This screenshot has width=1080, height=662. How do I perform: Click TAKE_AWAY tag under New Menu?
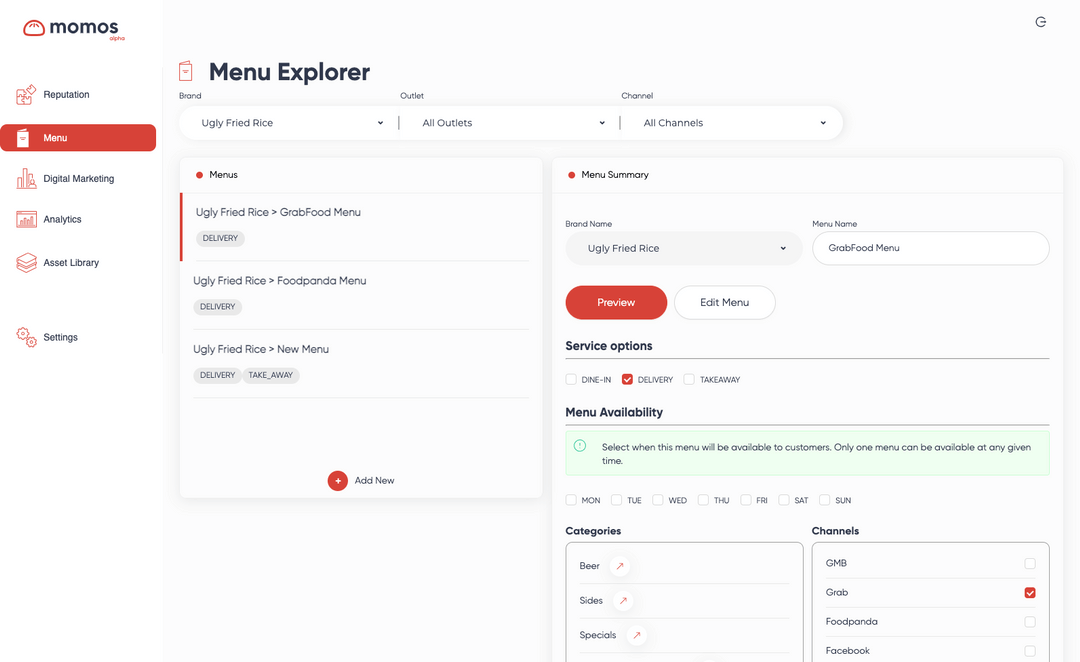(x=271, y=375)
